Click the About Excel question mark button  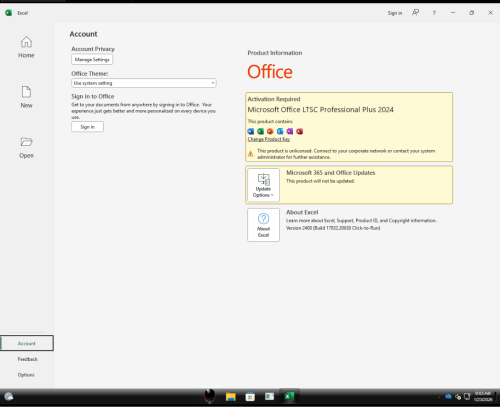(x=263, y=225)
